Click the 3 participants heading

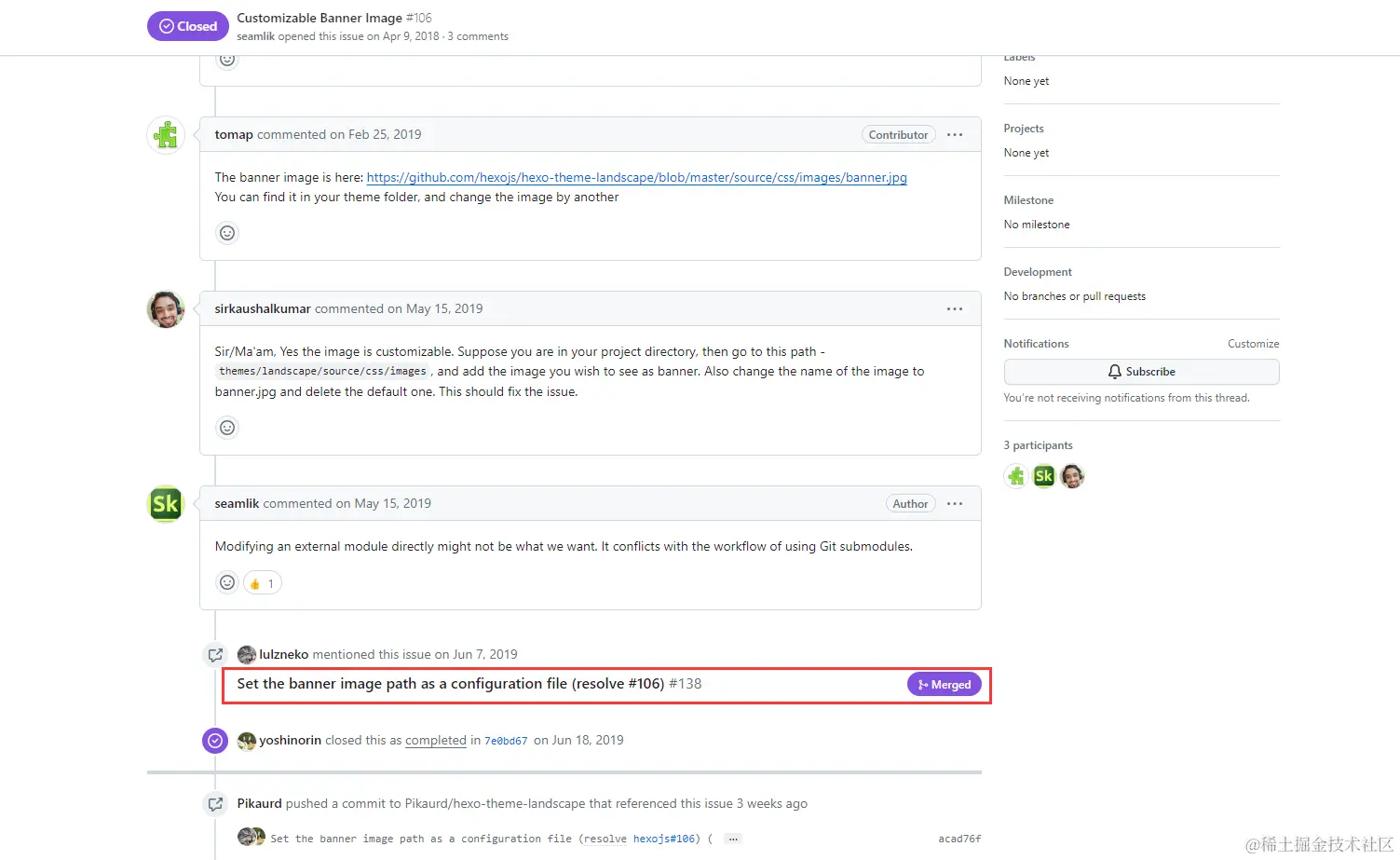(1038, 445)
